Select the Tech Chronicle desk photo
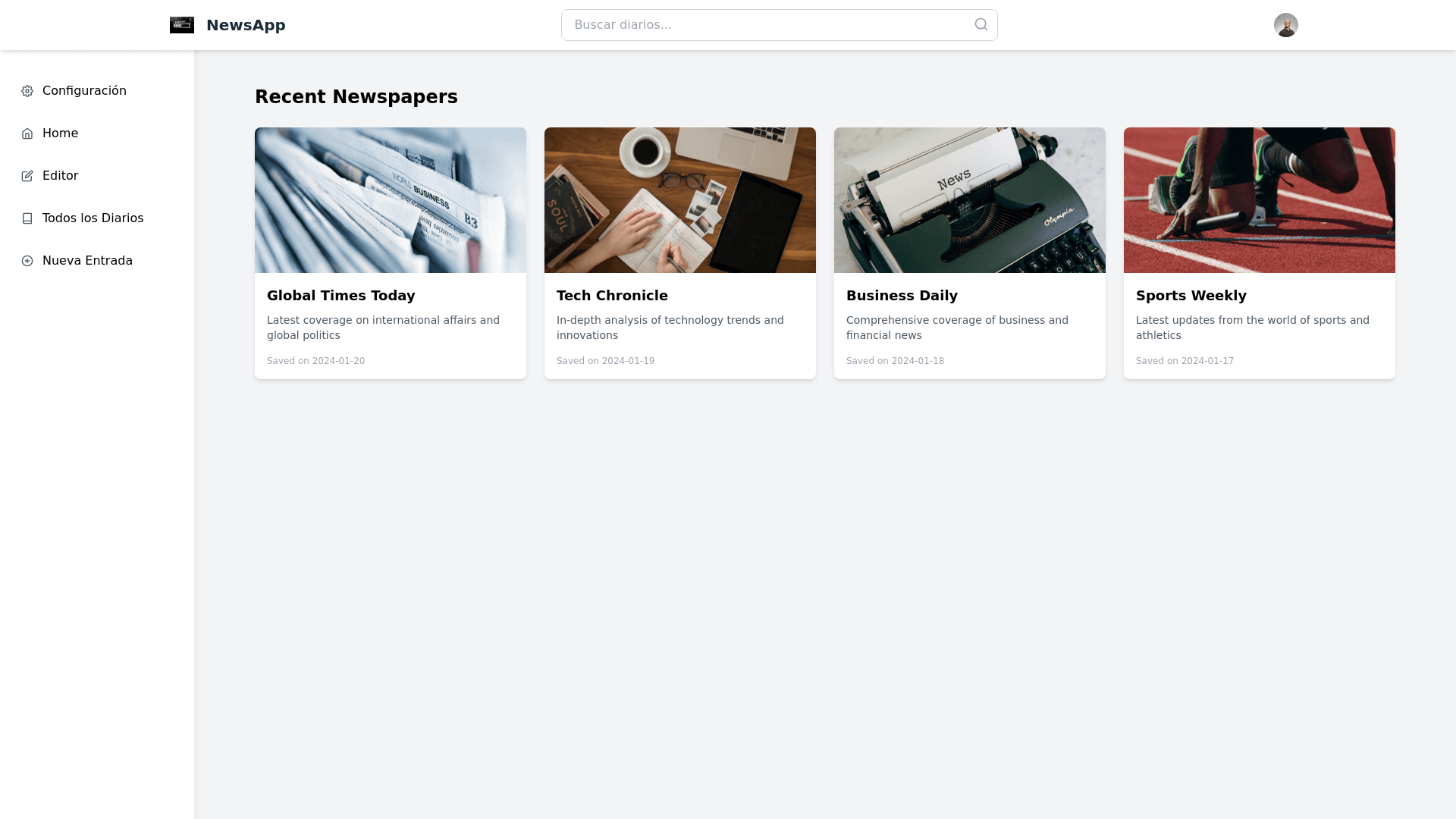 pyautogui.click(x=679, y=200)
